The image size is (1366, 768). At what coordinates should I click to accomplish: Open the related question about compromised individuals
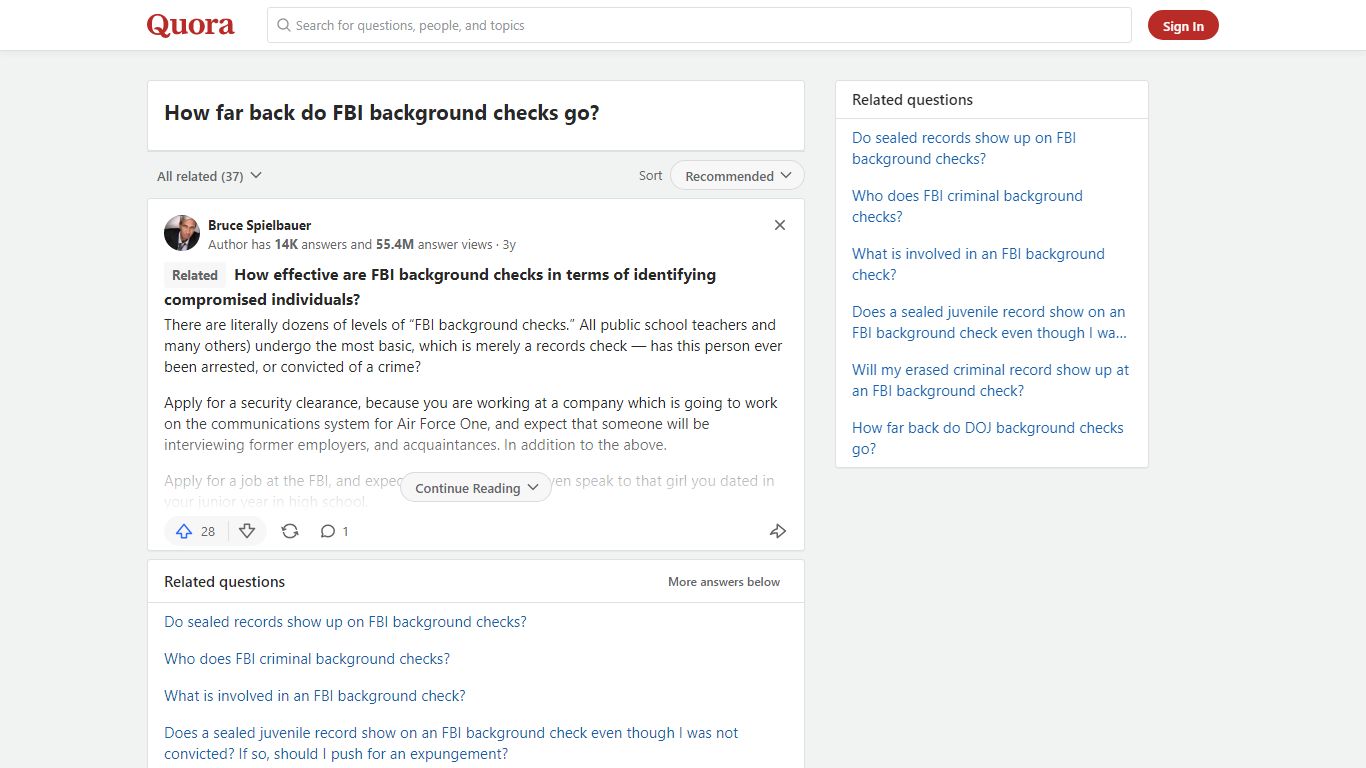[x=440, y=287]
